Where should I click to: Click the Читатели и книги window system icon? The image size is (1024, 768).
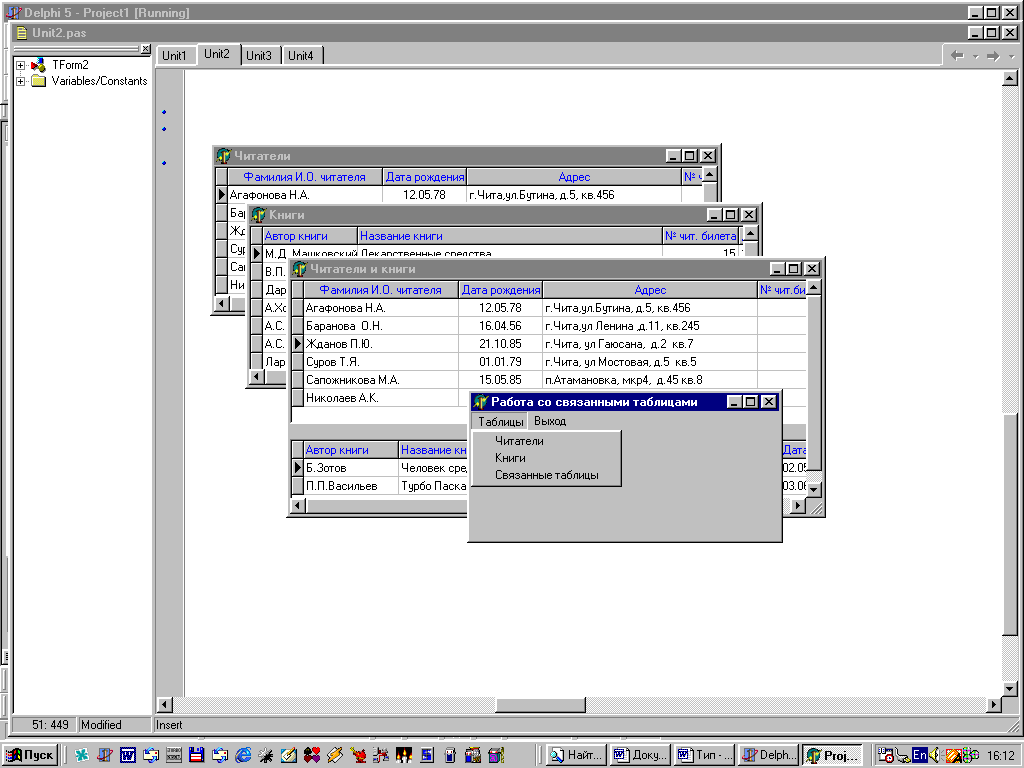coord(299,268)
